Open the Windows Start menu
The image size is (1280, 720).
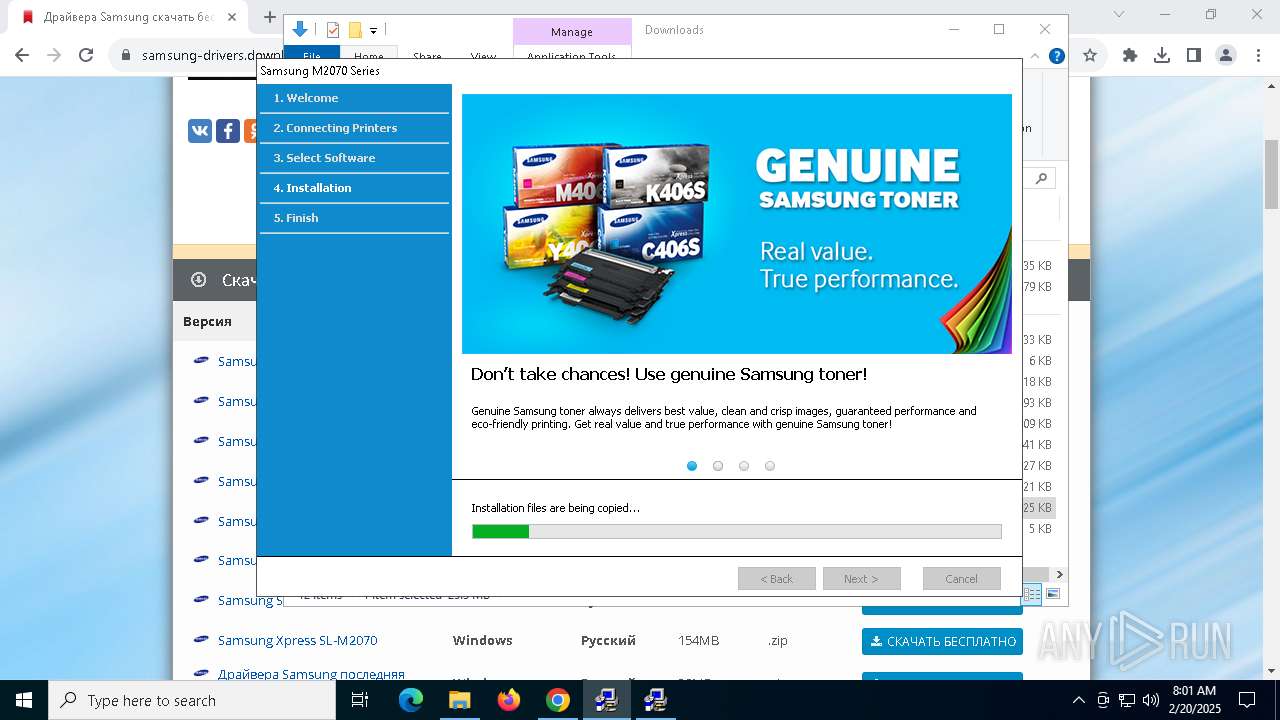[24, 700]
